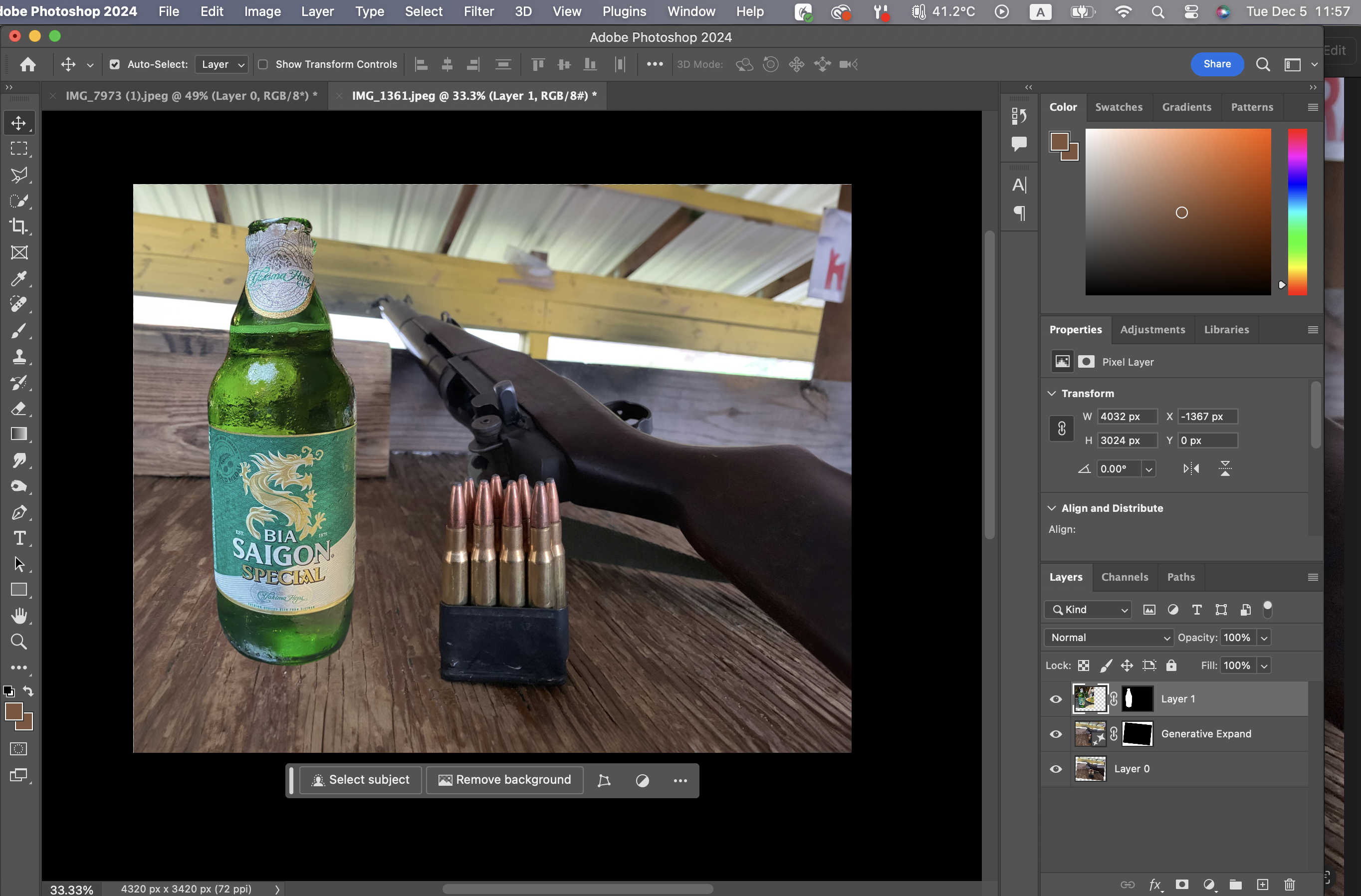Open the Kind layer filter dropdown

click(1088, 610)
